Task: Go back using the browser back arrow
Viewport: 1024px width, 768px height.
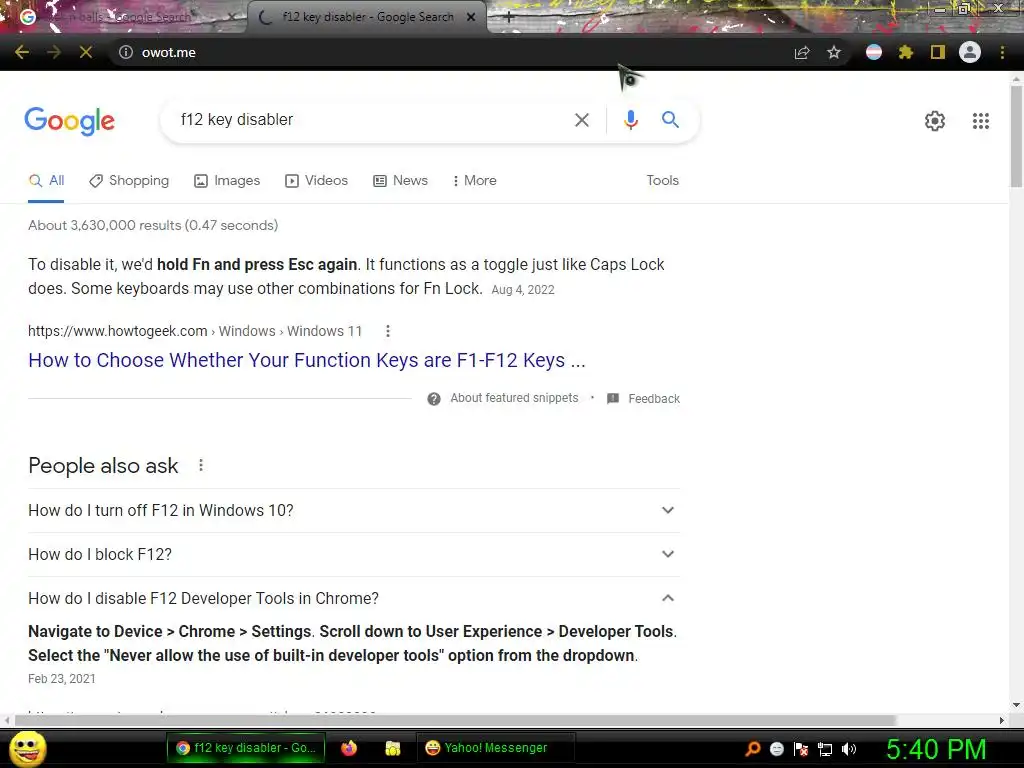Action: [22, 52]
